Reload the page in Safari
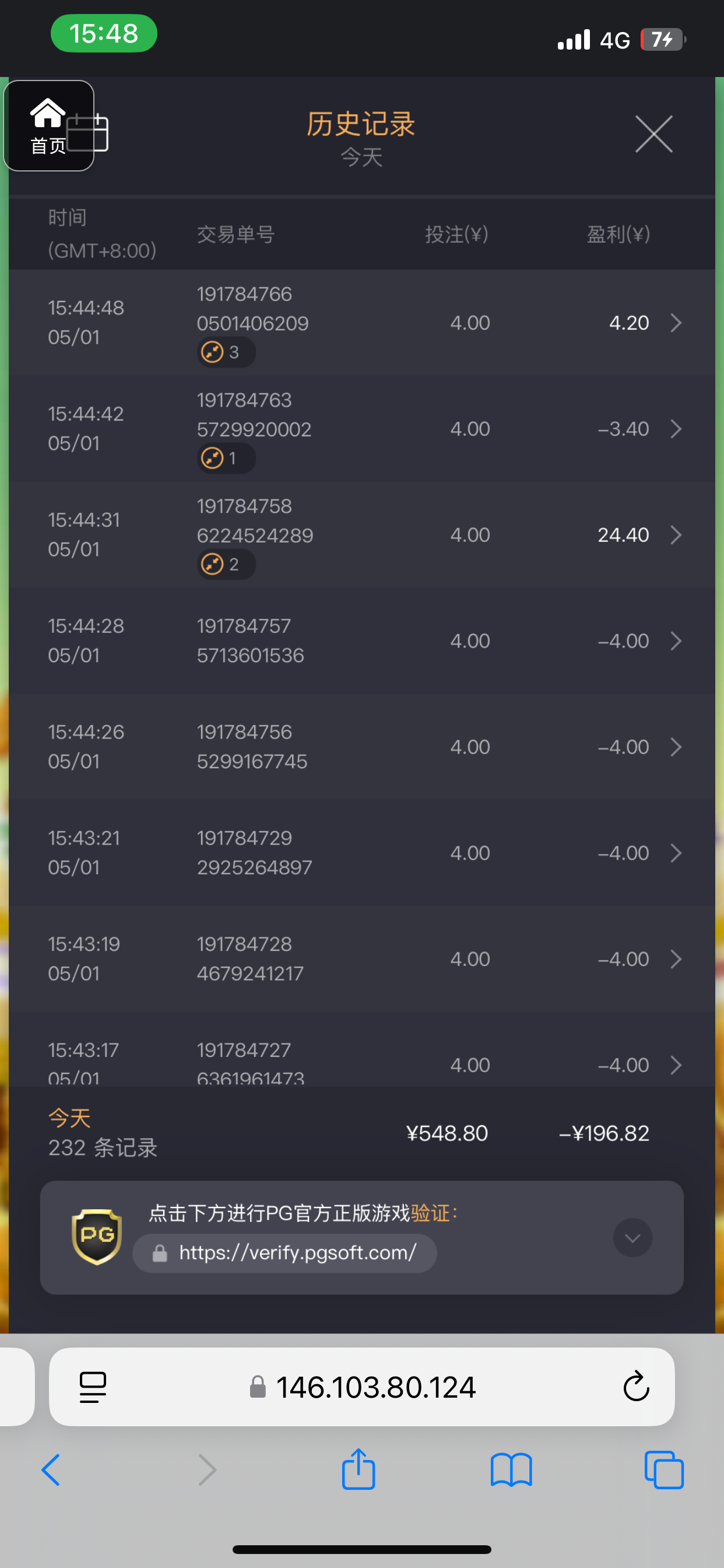This screenshot has width=724, height=1568. click(x=636, y=1387)
